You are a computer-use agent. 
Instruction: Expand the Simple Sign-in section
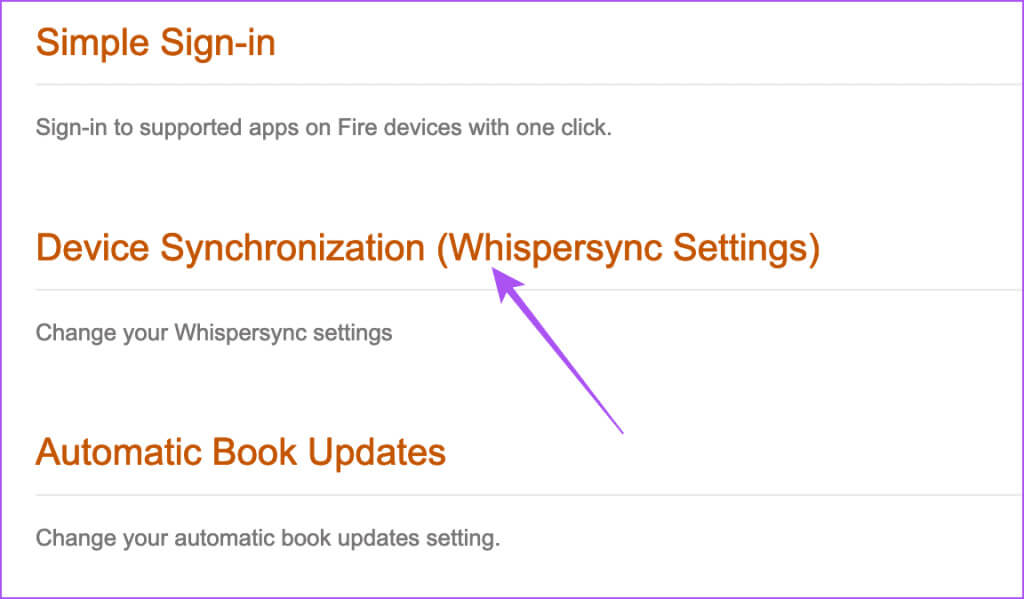click(155, 44)
